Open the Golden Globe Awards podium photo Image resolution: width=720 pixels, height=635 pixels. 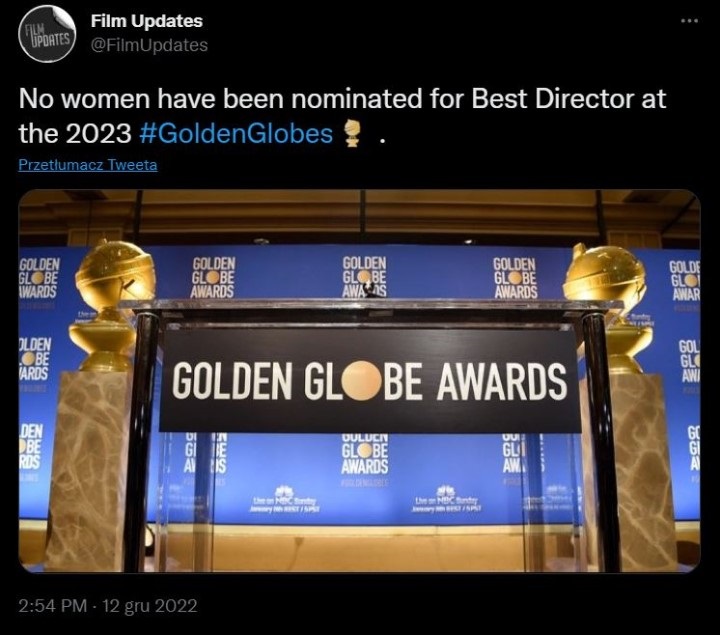[x=360, y=381]
